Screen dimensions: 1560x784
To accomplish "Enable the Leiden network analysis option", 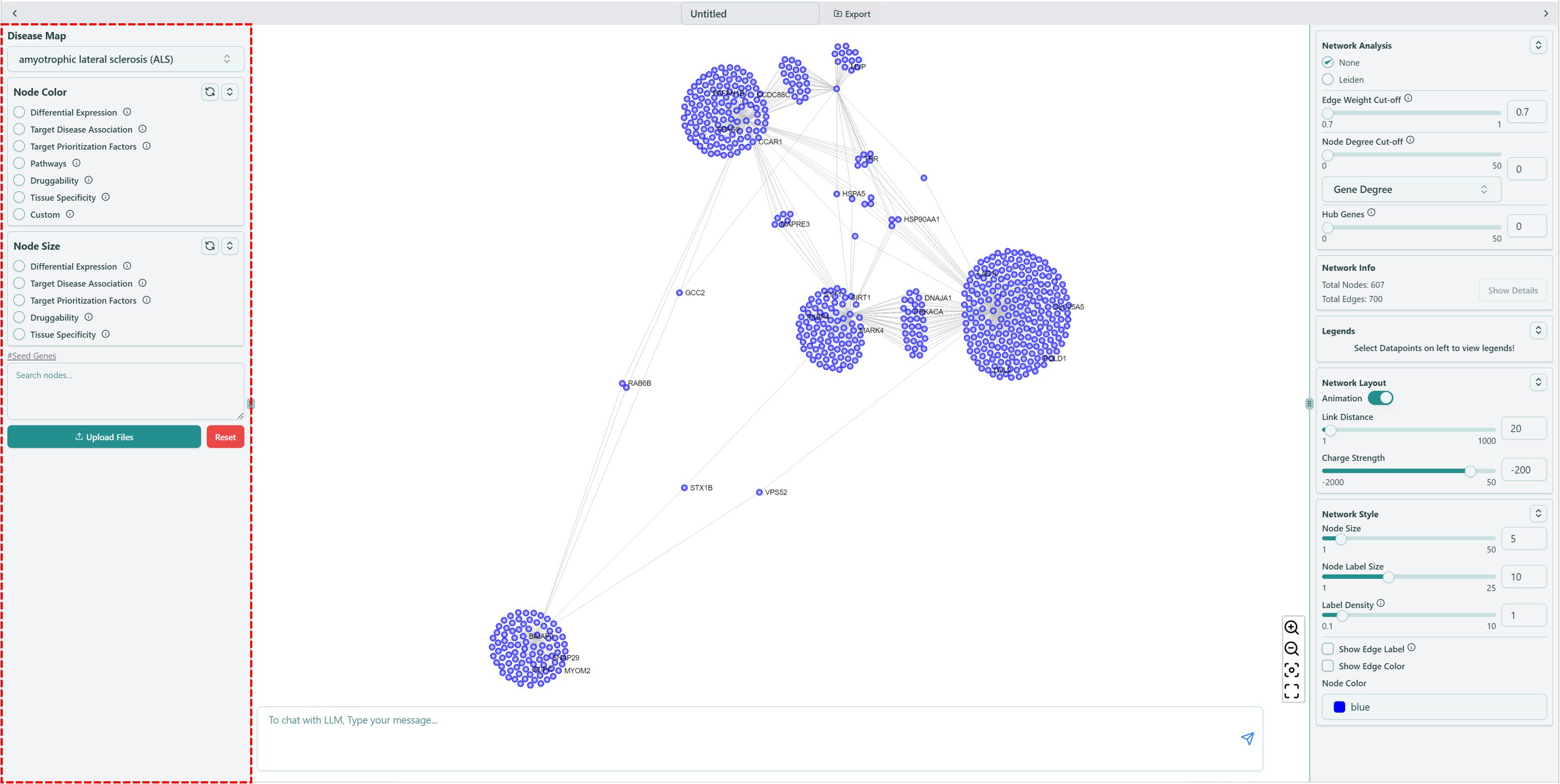I will pos(1328,79).
